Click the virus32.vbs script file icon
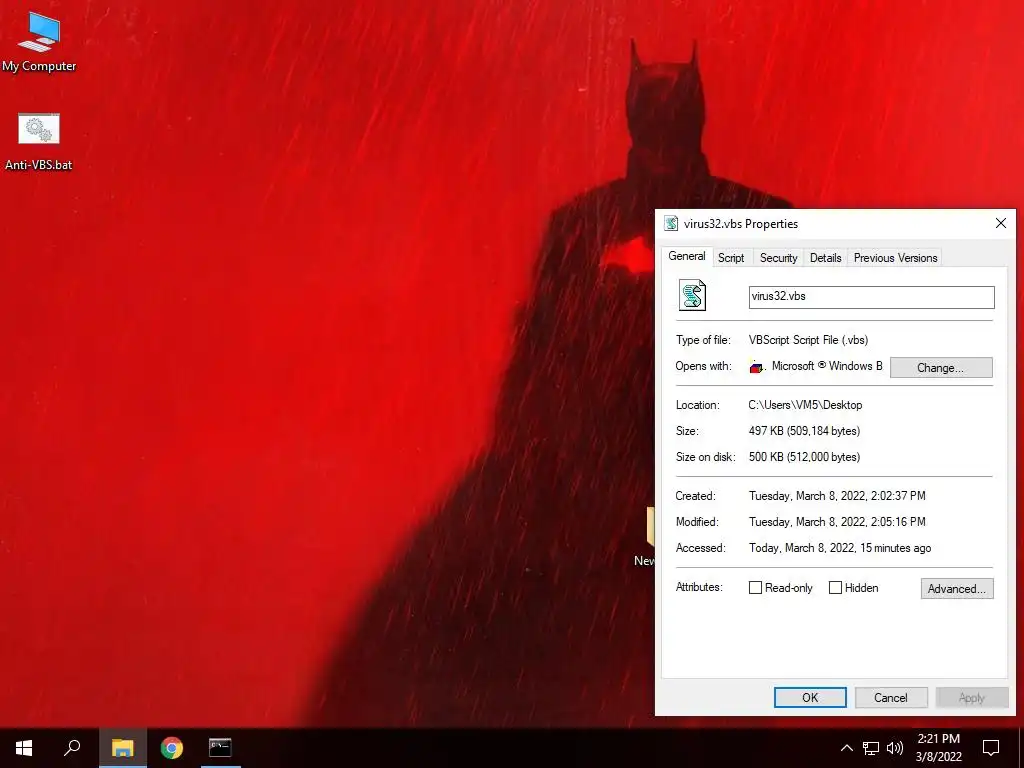The image size is (1024, 768). (692, 295)
